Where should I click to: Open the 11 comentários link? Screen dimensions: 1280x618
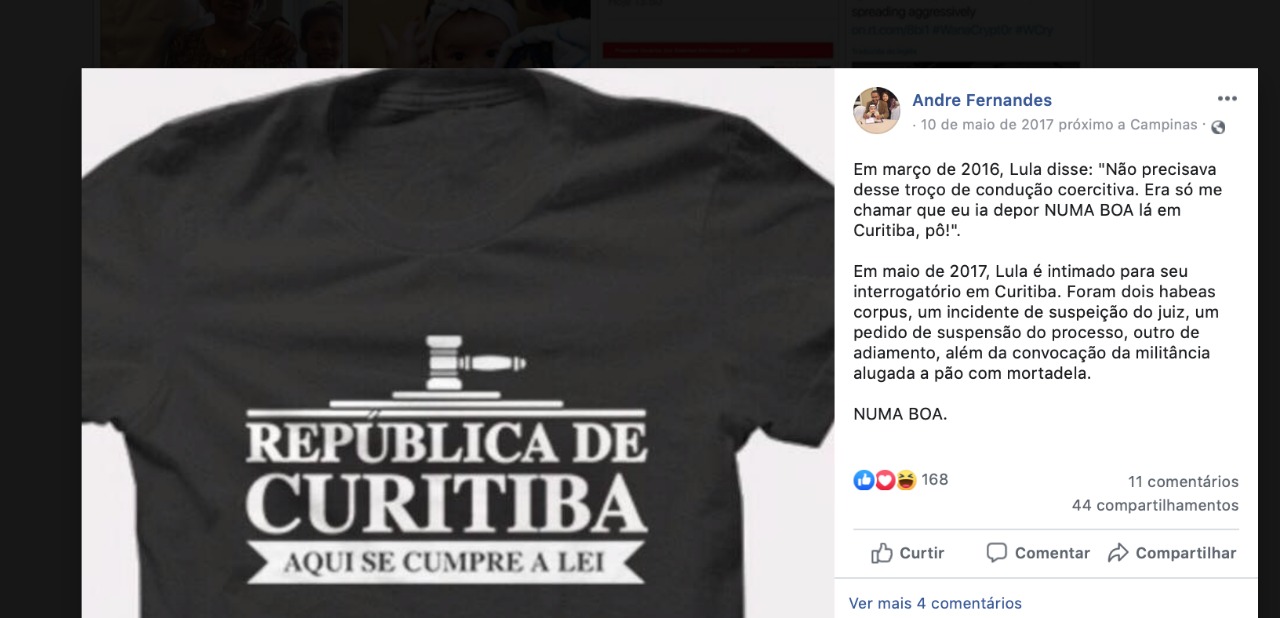[x=1183, y=482]
